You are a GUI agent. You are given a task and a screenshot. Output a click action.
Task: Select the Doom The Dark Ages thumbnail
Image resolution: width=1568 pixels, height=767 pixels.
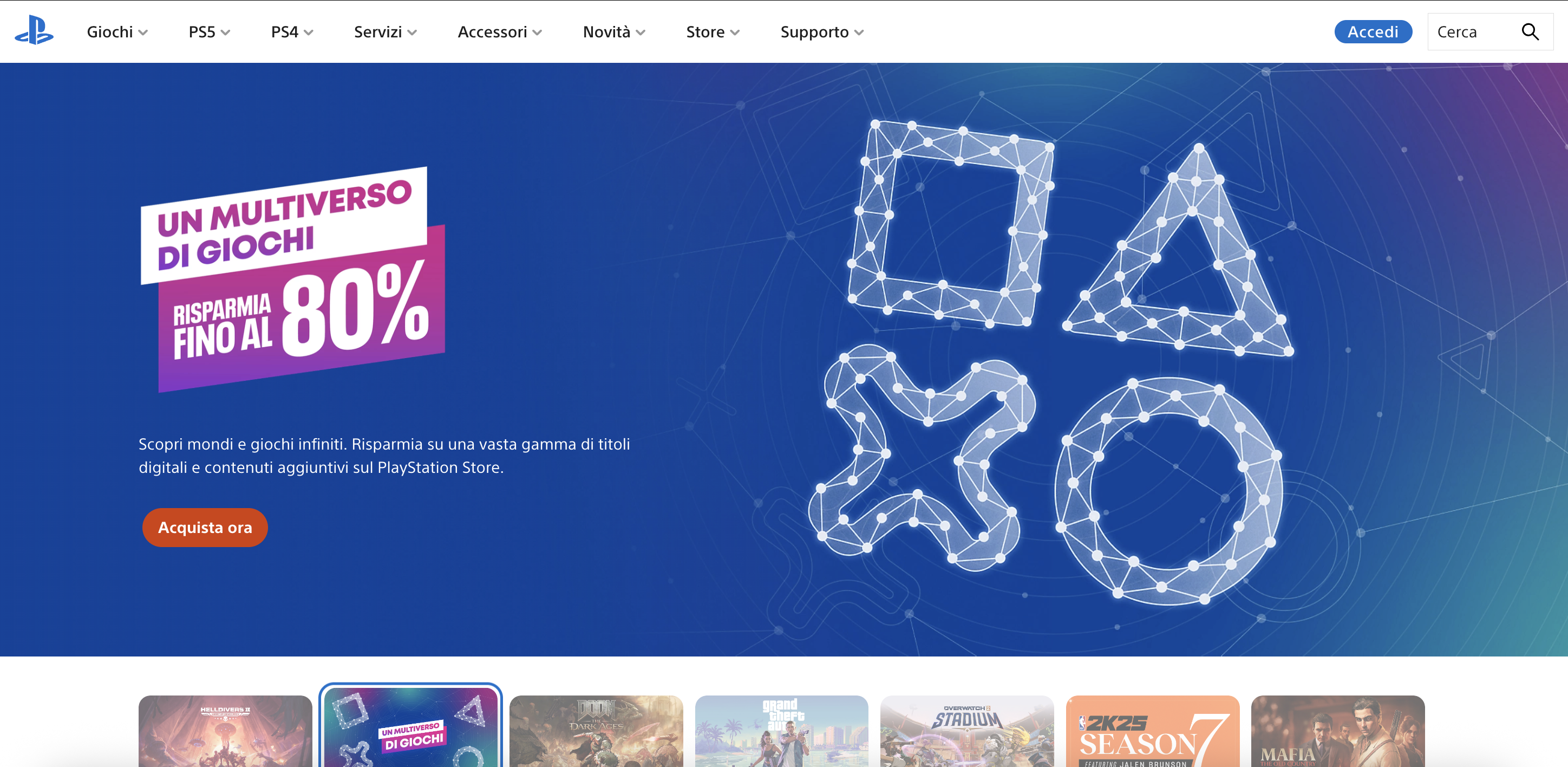pos(596,731)
